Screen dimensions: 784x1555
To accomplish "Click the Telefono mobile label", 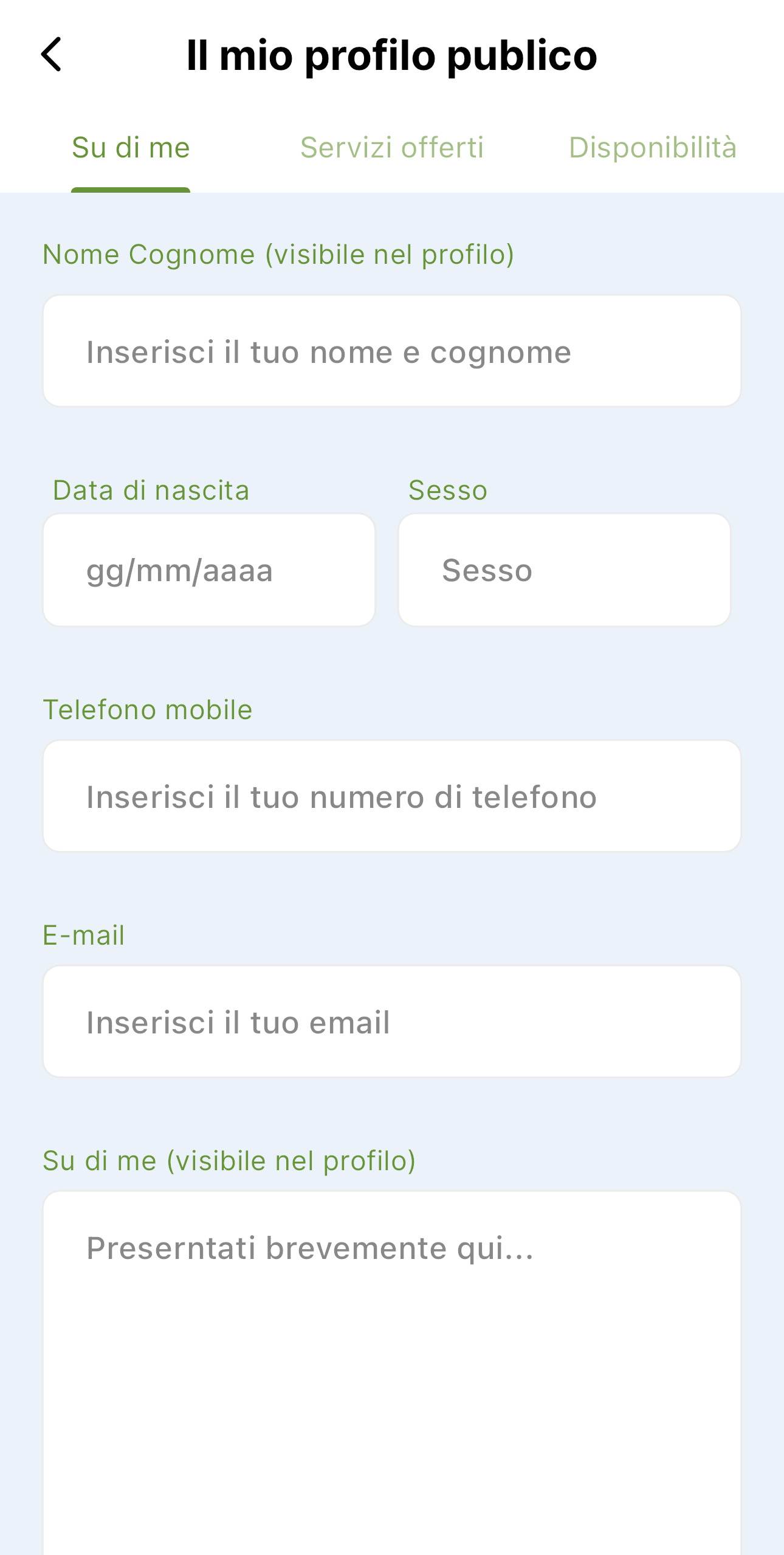I will point(148,709).
